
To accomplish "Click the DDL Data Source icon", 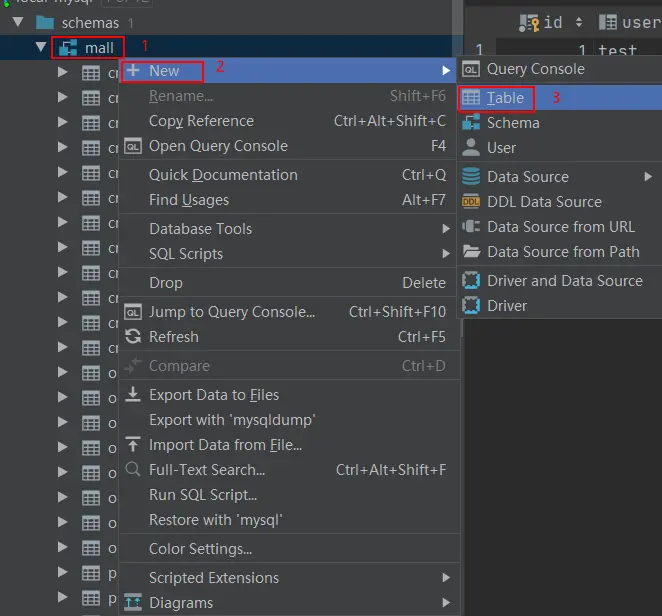I will click(x=471, y=202).
